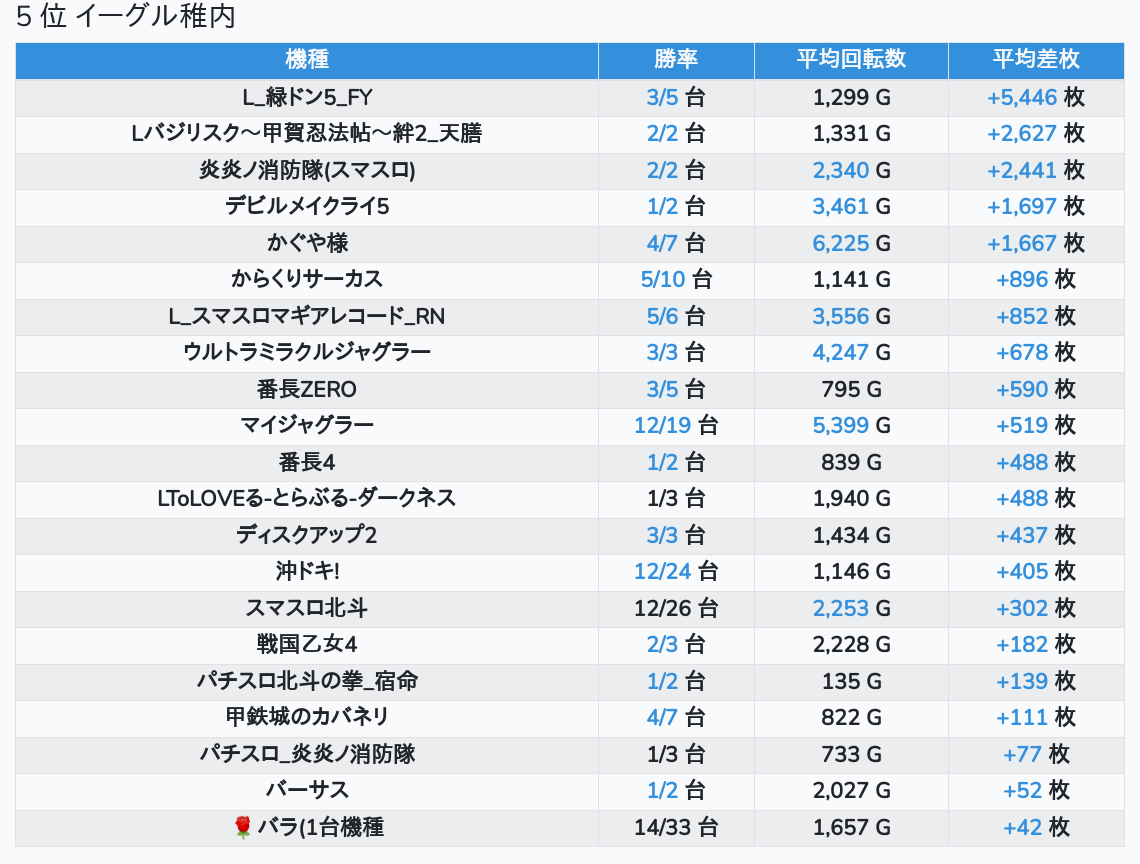Click the rose icon beside バラ(1台機種
This screenshot has width=1140, height=864.
(243, 827)
